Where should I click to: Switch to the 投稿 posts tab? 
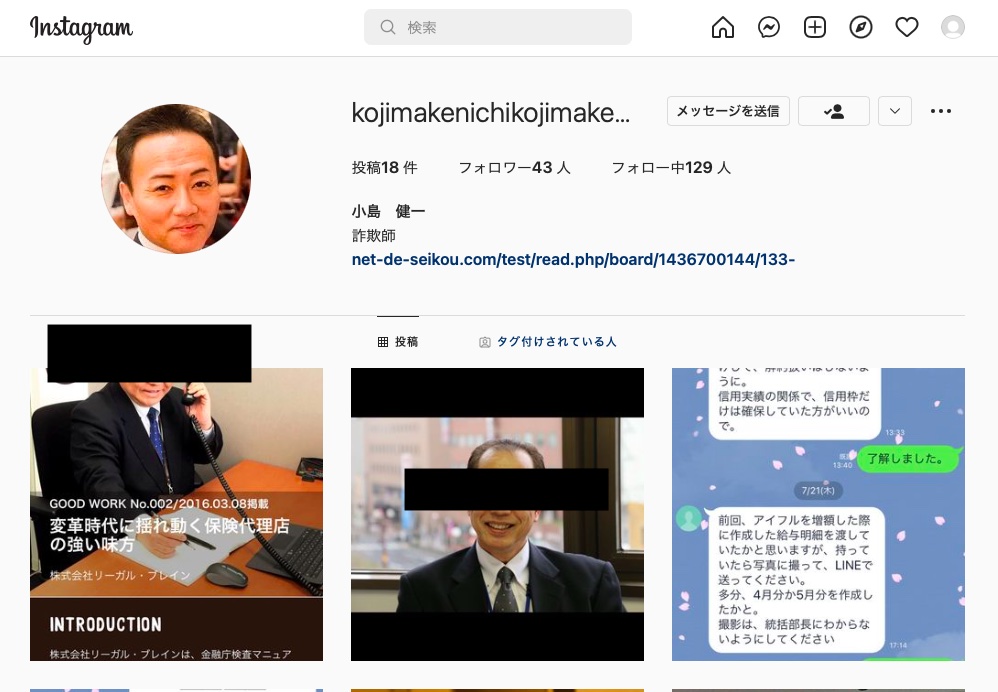click(398, 342)
